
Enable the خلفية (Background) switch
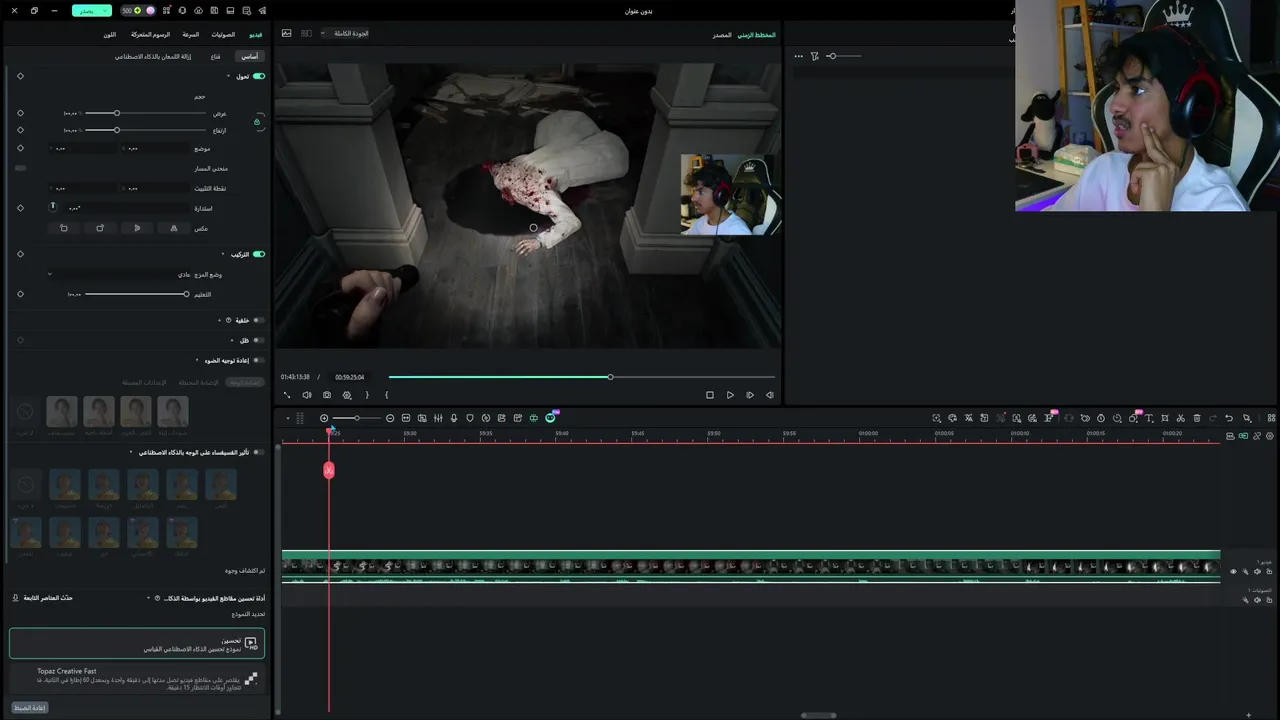point(258,320)
